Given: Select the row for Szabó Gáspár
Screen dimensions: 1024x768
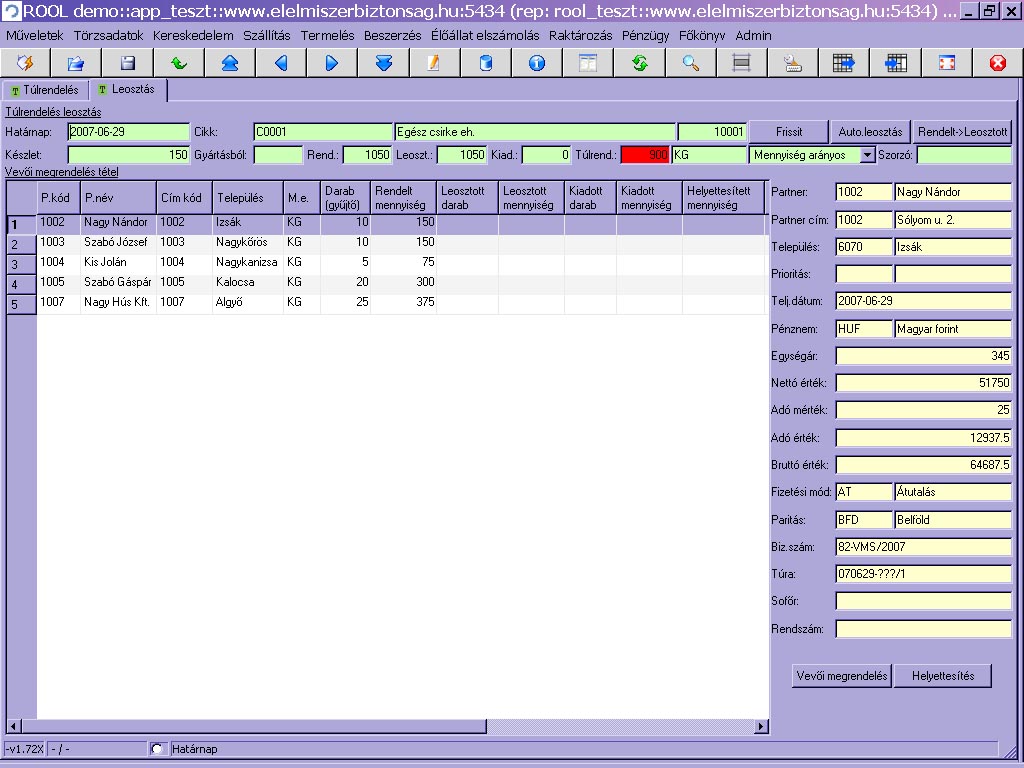Looking at the screenshot, I should click(115, 283).
